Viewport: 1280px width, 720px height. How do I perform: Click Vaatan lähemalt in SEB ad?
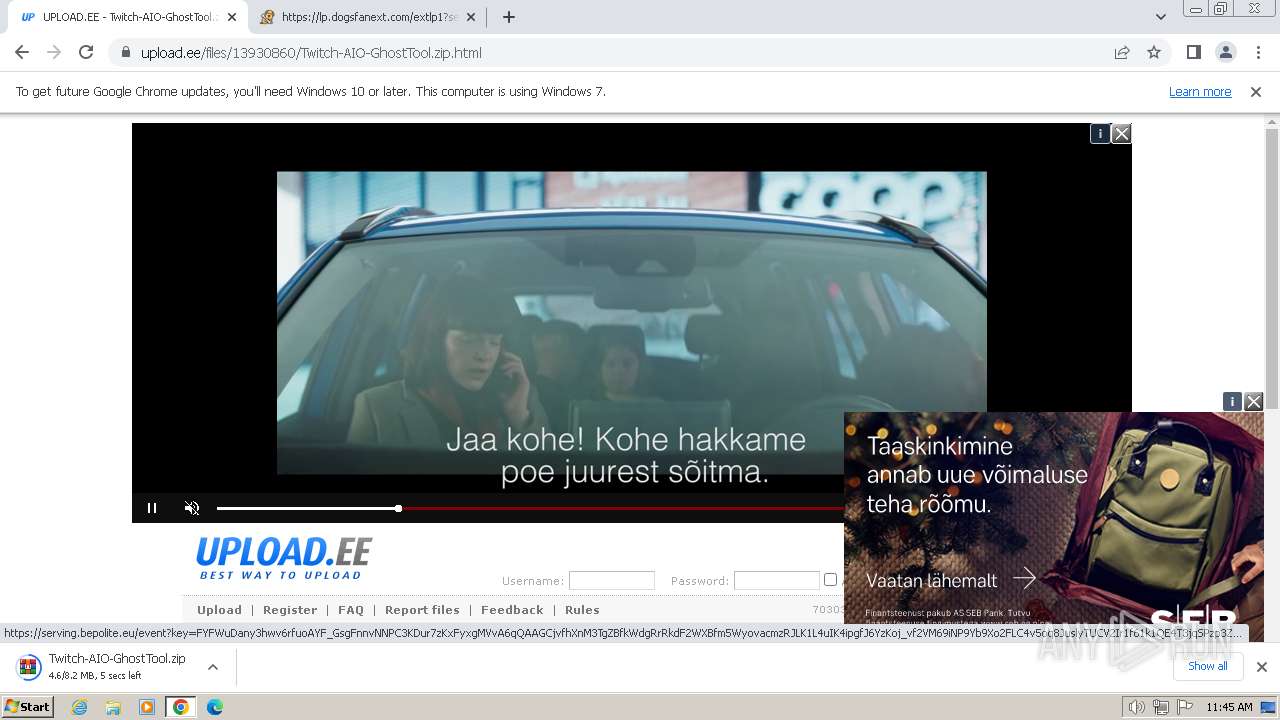tap(950, 579)
